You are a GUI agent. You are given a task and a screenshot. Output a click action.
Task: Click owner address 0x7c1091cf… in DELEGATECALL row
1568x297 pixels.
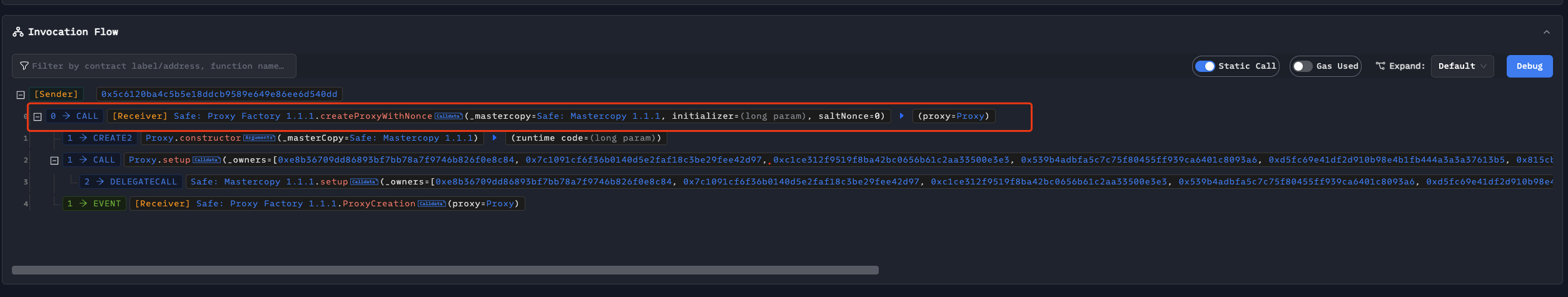click(801, 182)
